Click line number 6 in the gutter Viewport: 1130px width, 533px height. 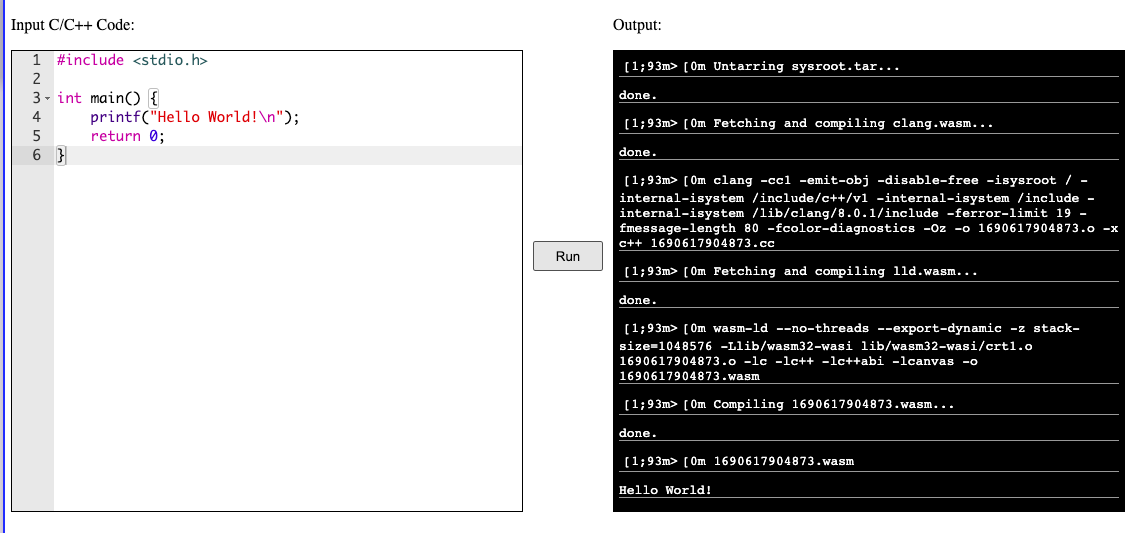point(36,154)
